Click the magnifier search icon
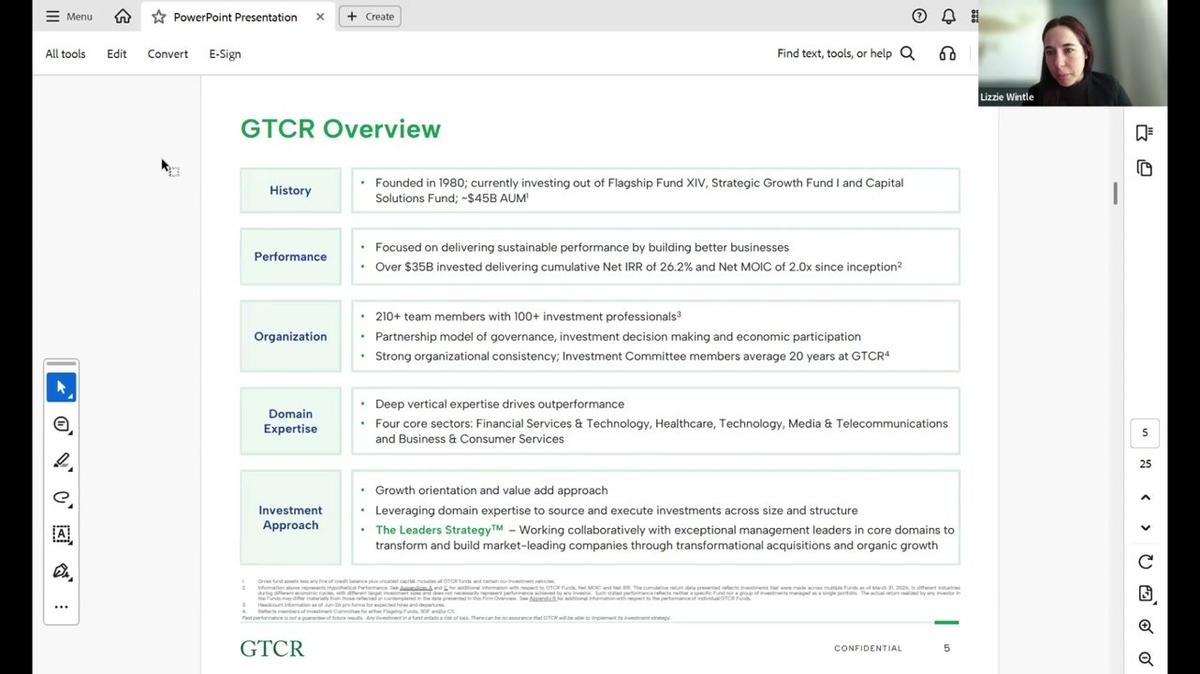This screenshot has width=1200, height=674. [907, 54]
